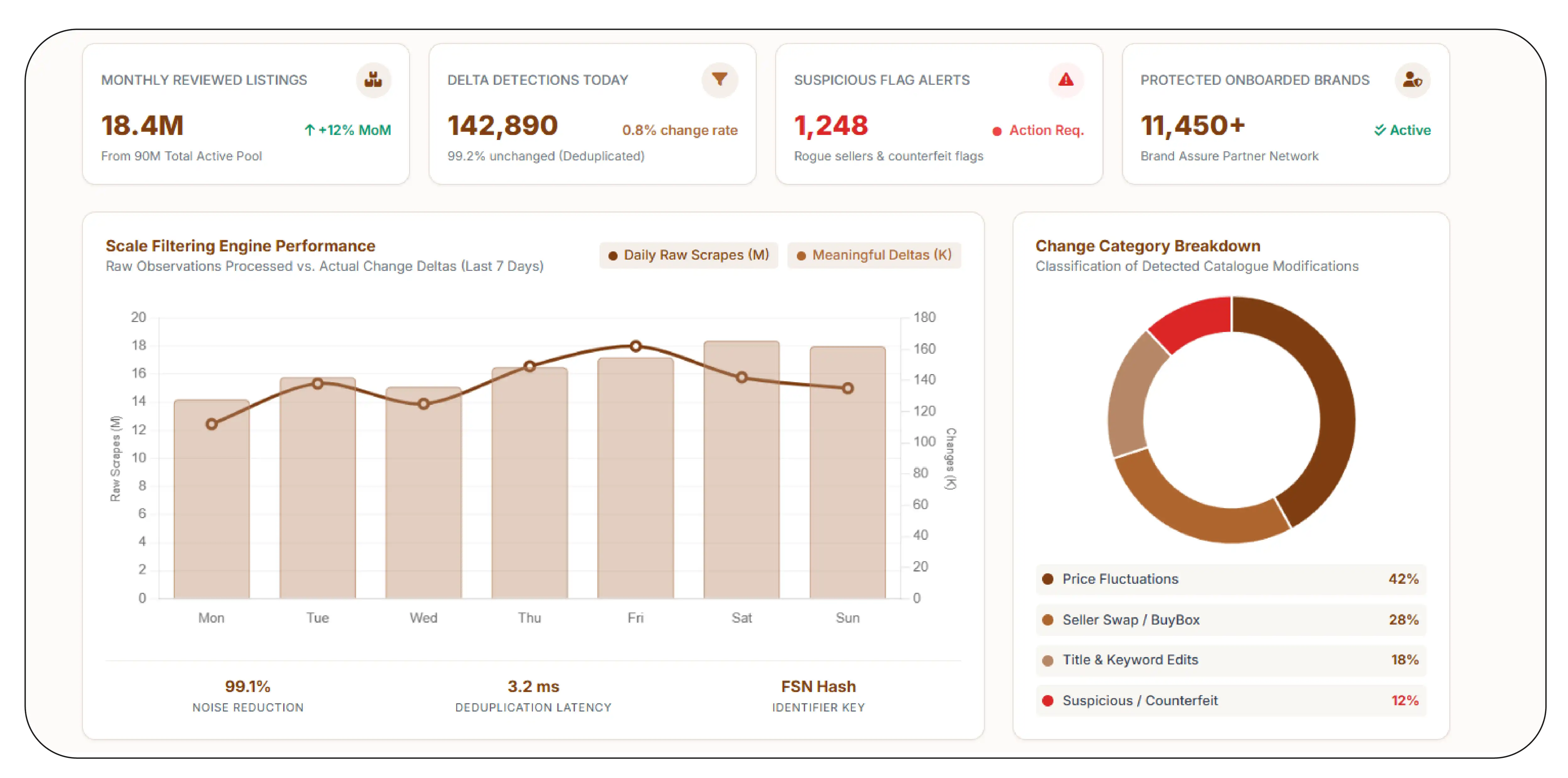
Task: Click the 18.4M listings value
Action: coord(143,126)
